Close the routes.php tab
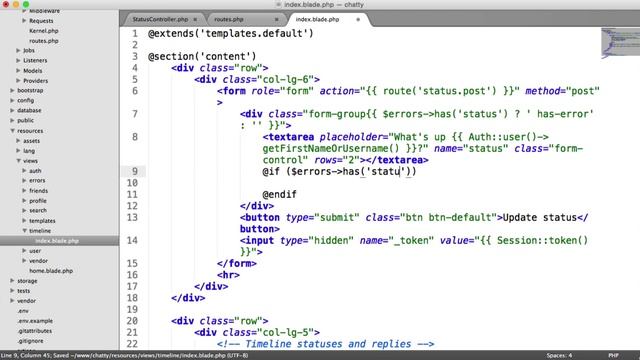640x360 pixels. tap(276, 19)
